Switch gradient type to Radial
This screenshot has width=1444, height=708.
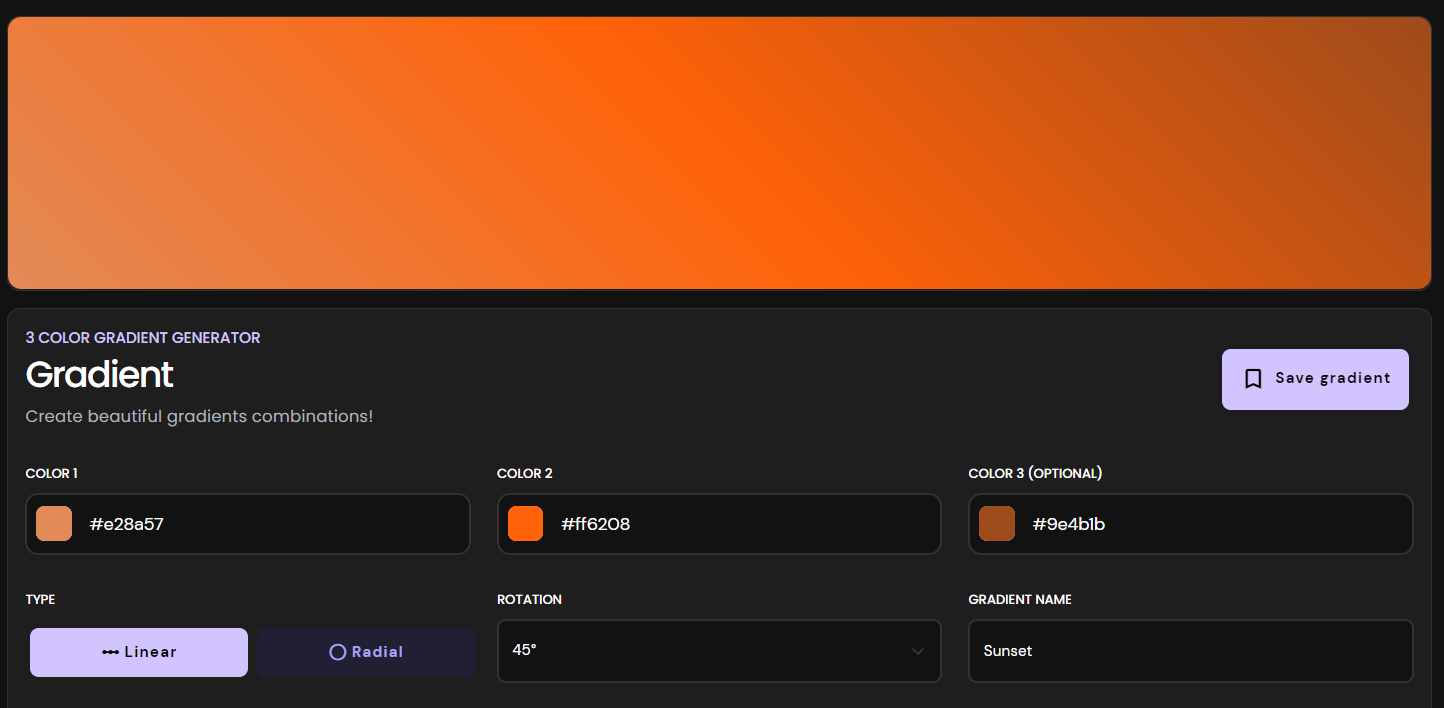pos(366,652)
